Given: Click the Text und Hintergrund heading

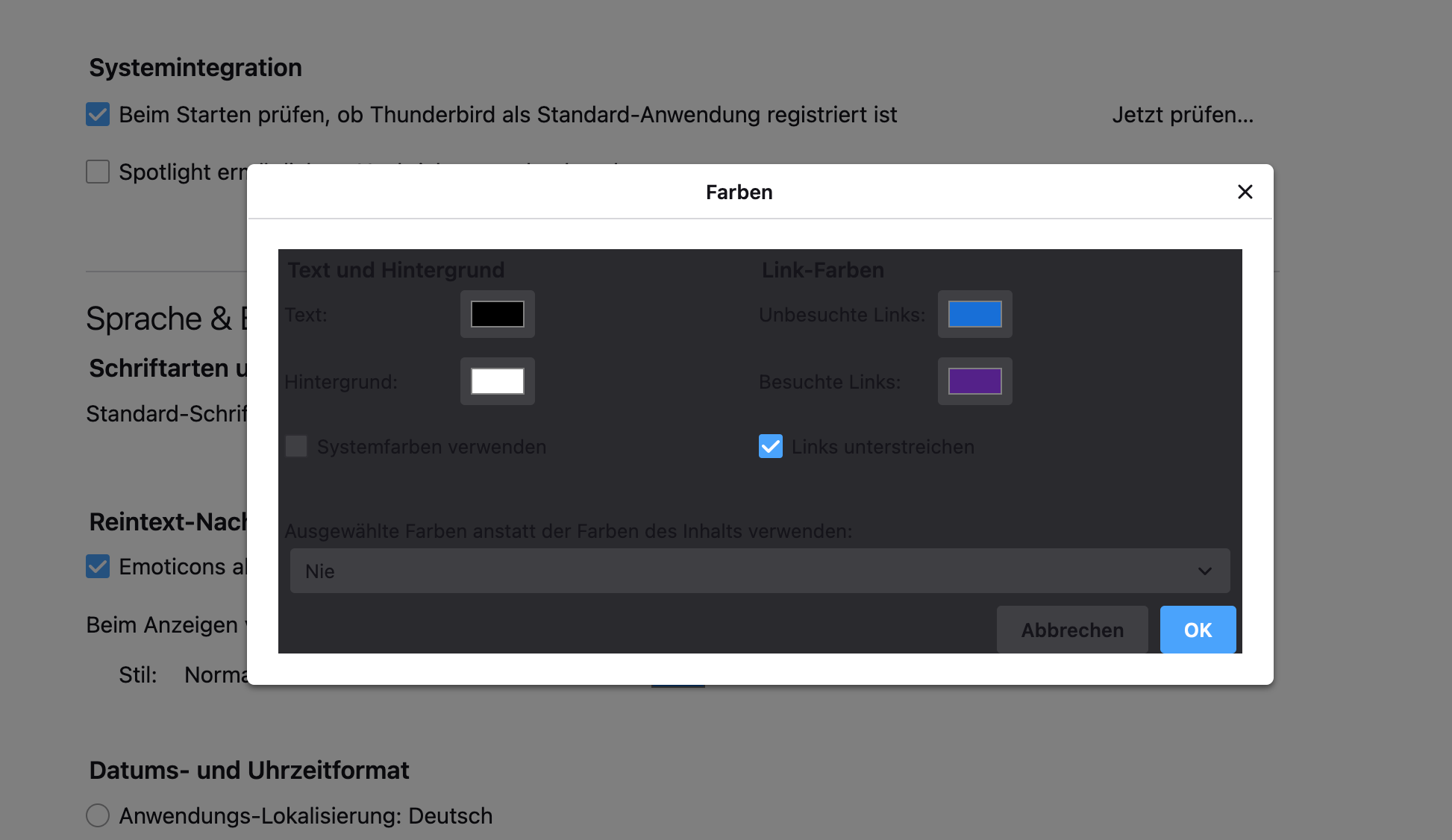Looking at the screenshot, I should point(395,270).
